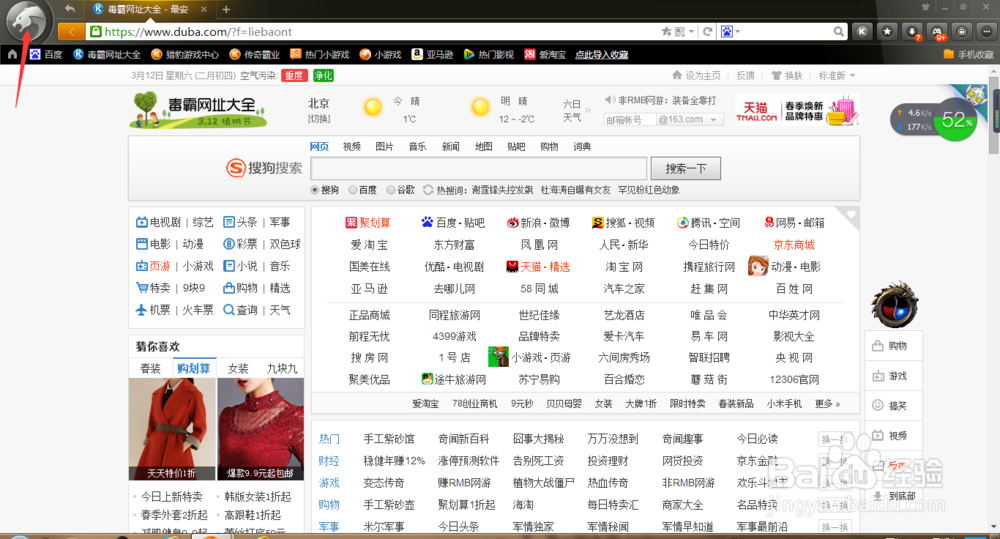Open 百度 bookmark in bookmarks bar
The image size is (1000, 539).
pyautogui.click(x=46, y=54)
